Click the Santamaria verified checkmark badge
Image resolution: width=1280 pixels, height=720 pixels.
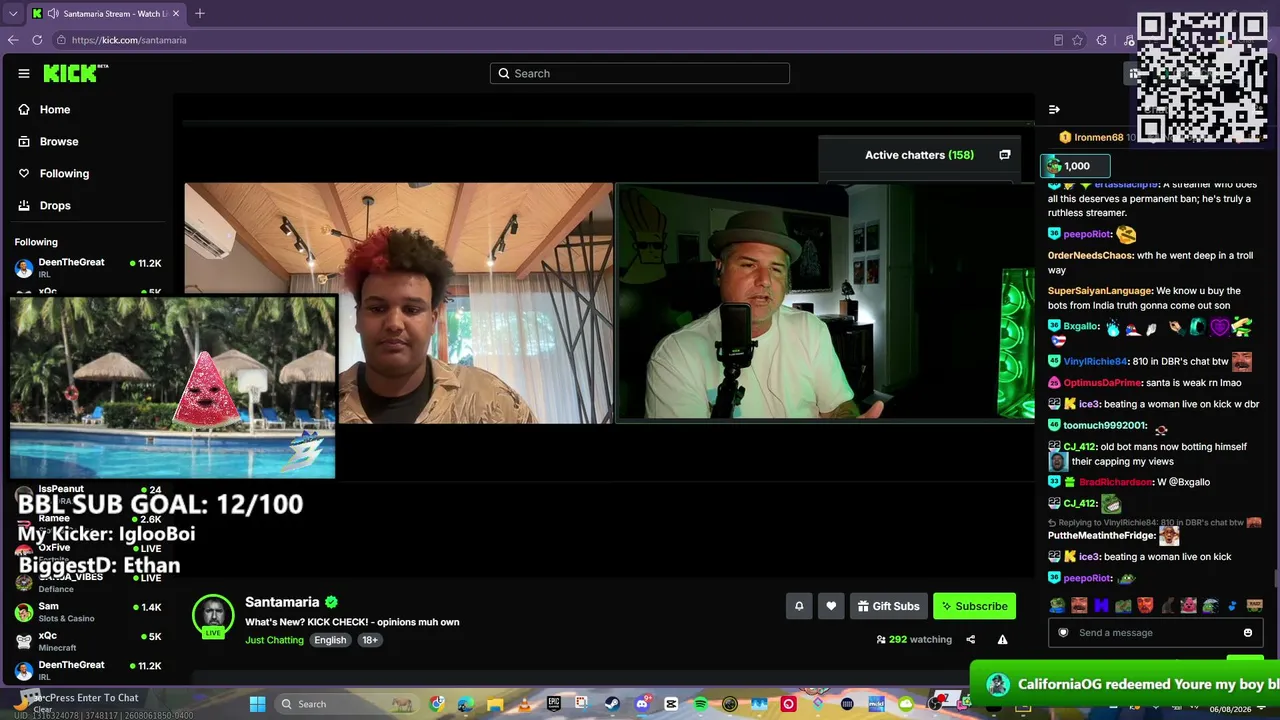tap(332, 602)
